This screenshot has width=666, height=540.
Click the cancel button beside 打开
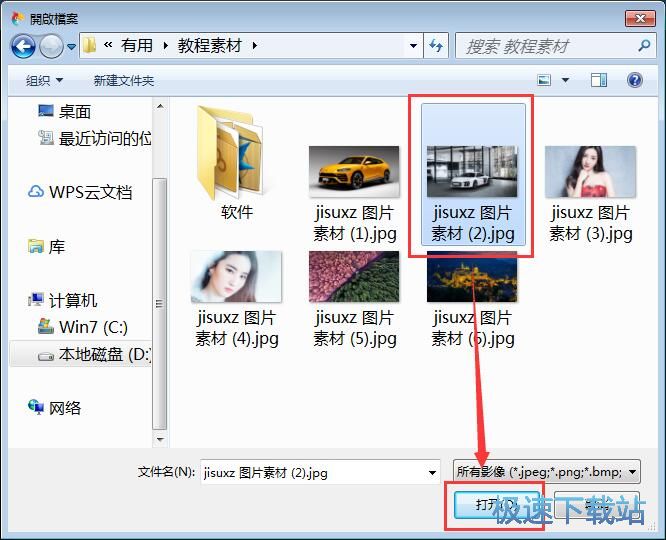(x=597, y=505)
